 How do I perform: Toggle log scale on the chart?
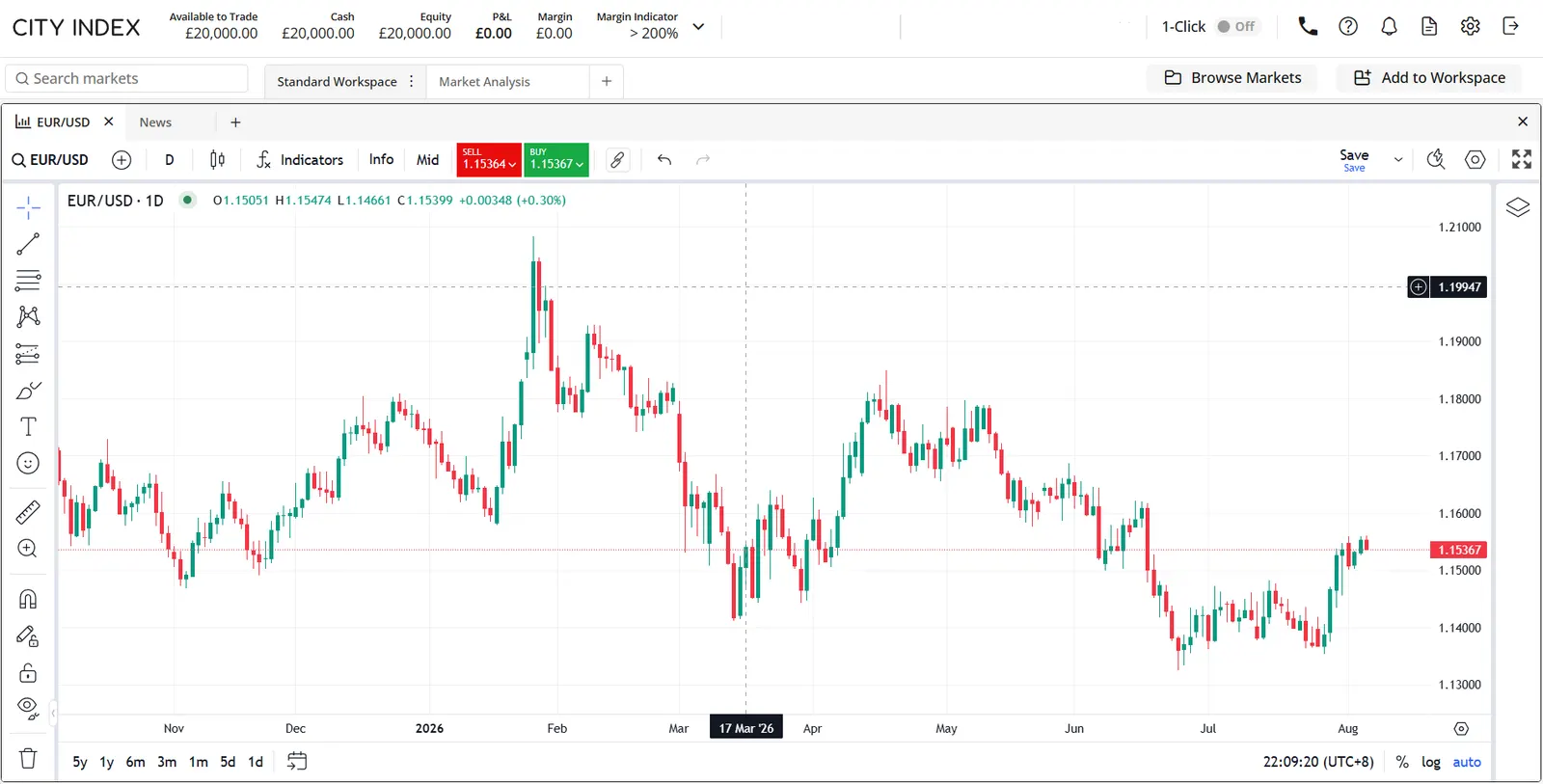pos(1431,762)
